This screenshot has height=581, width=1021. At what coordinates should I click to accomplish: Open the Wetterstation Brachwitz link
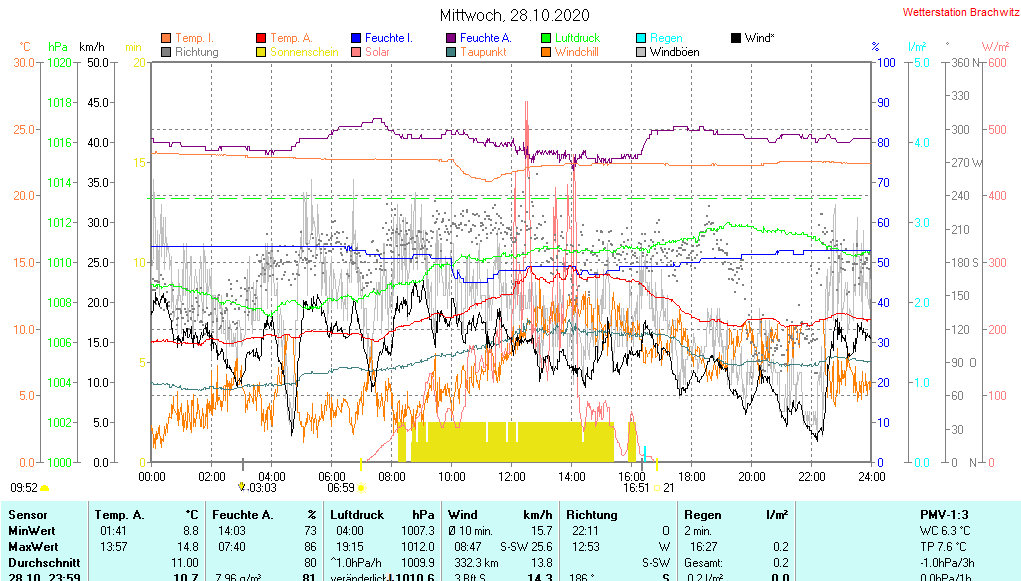pyautogui.click(x=959, y=13)
